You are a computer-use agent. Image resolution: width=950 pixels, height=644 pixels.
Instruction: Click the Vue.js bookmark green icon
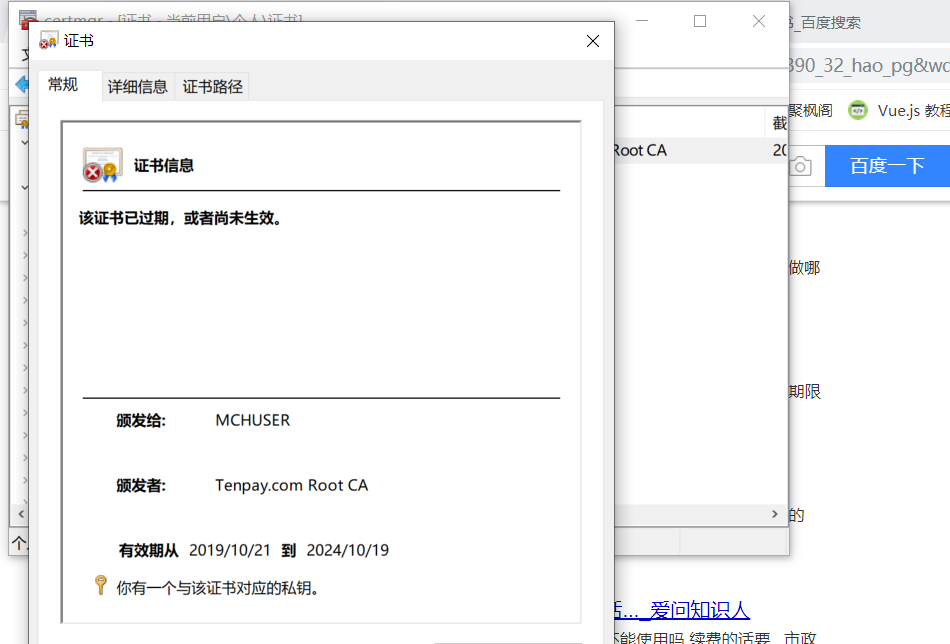point(858,110)
